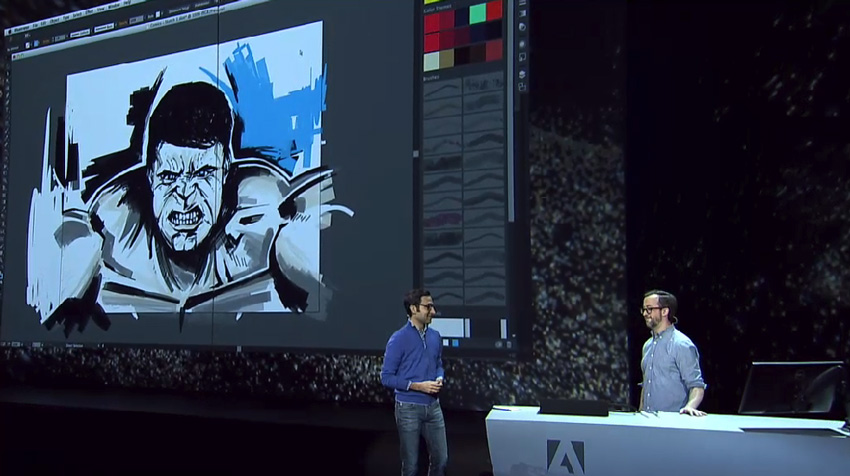Open the File menu

coord(35,25)
